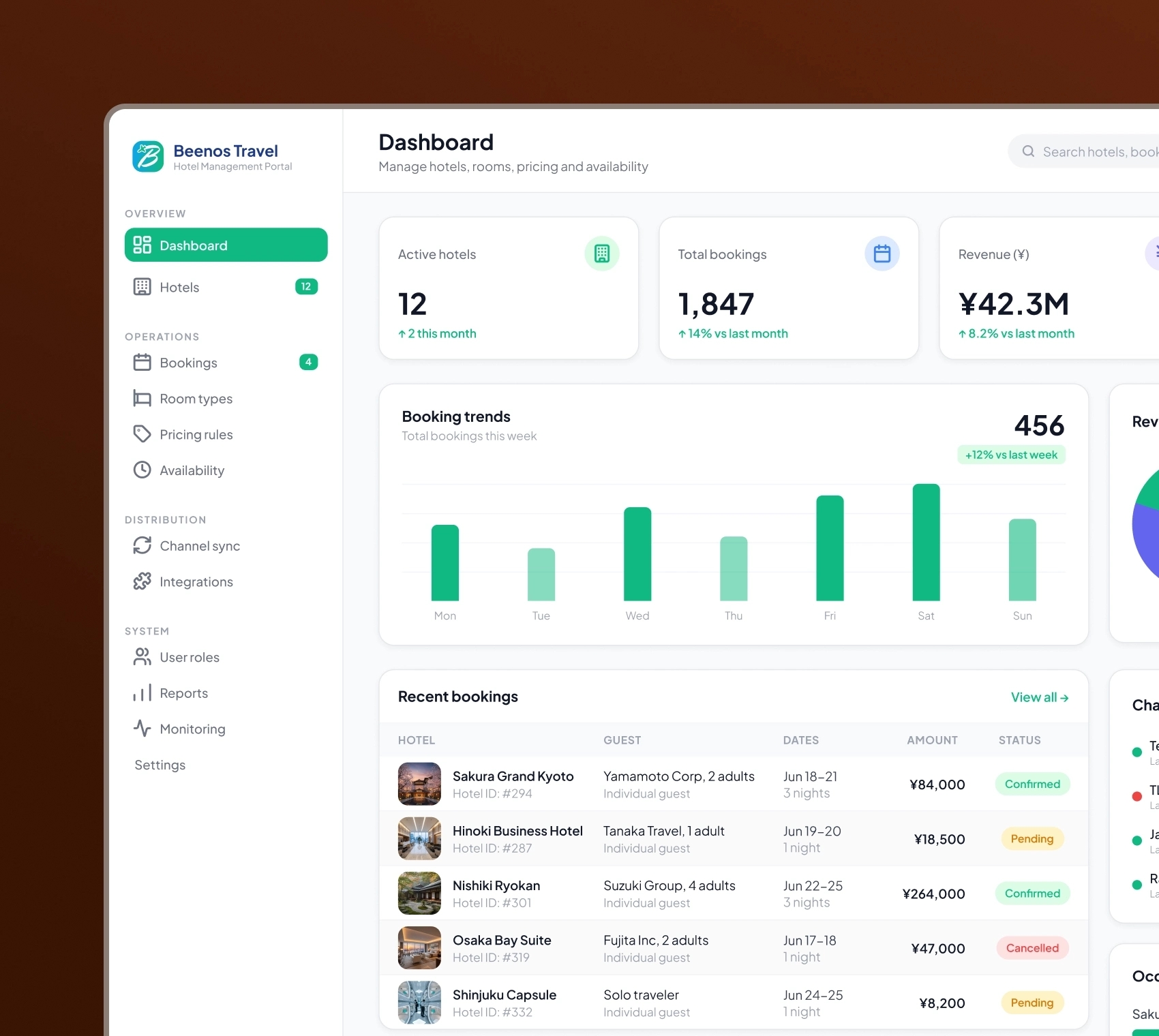This screenshot has width=1159, height=1036.
Task: Open the Nishiki Ryokan hotel thumbnail
Action: tap(419, 893)
